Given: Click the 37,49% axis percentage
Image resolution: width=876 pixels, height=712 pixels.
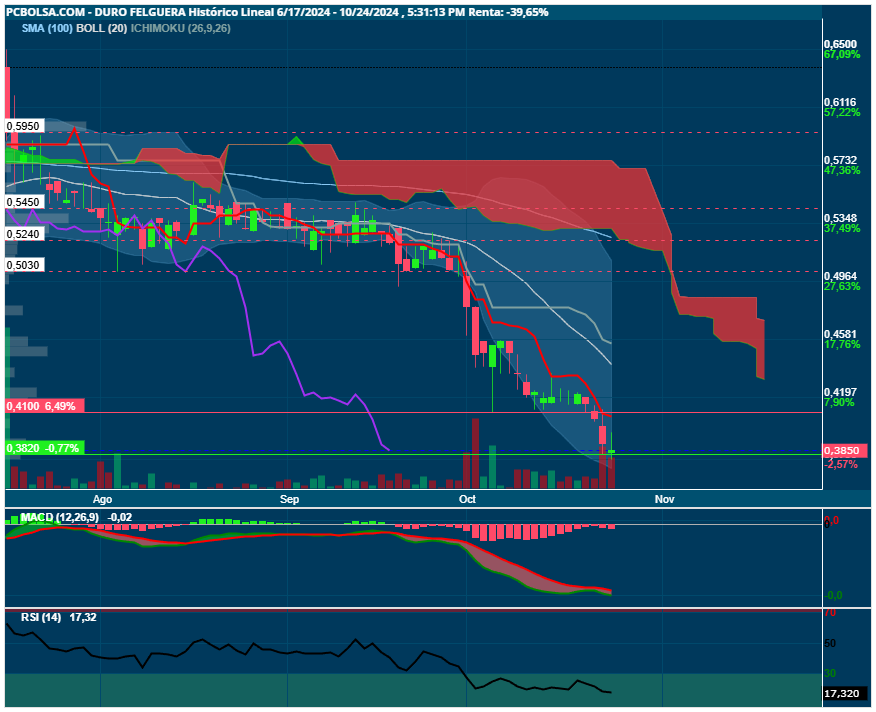Looking at the screenshot, I should 842,229.
